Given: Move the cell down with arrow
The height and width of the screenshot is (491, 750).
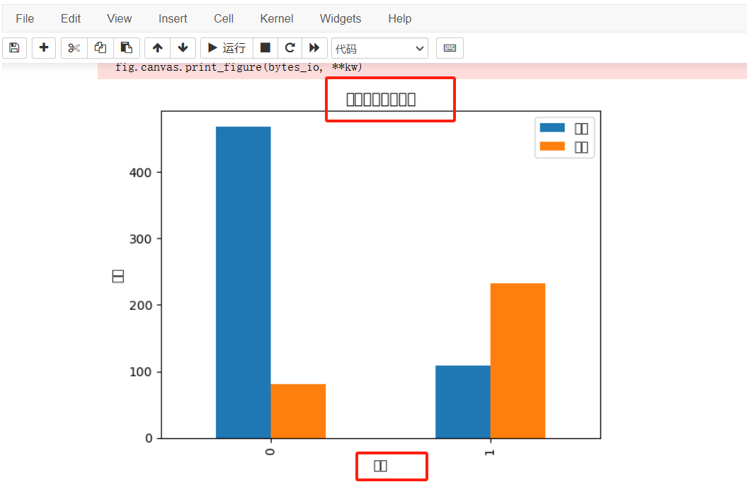Looking at the screenshot, I should click(182, 48).
